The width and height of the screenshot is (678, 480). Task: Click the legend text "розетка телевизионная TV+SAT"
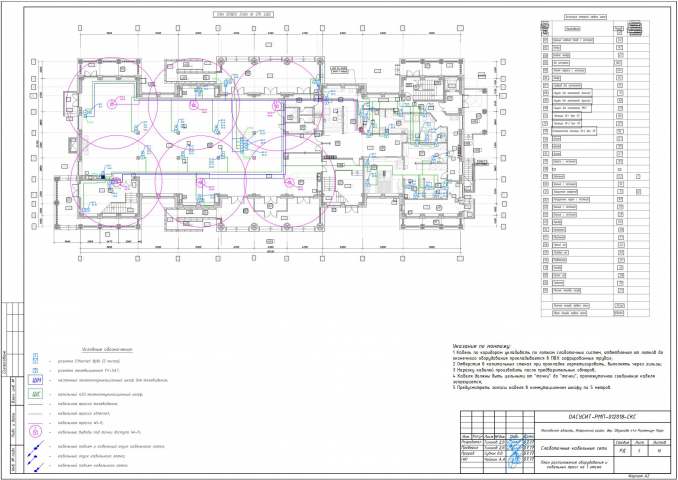88,371
